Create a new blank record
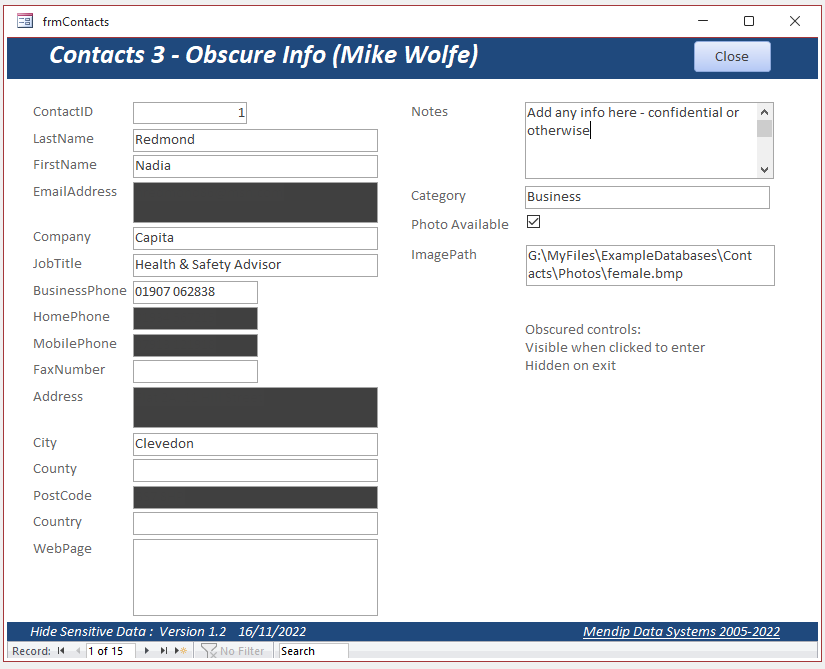 [181, 651]
